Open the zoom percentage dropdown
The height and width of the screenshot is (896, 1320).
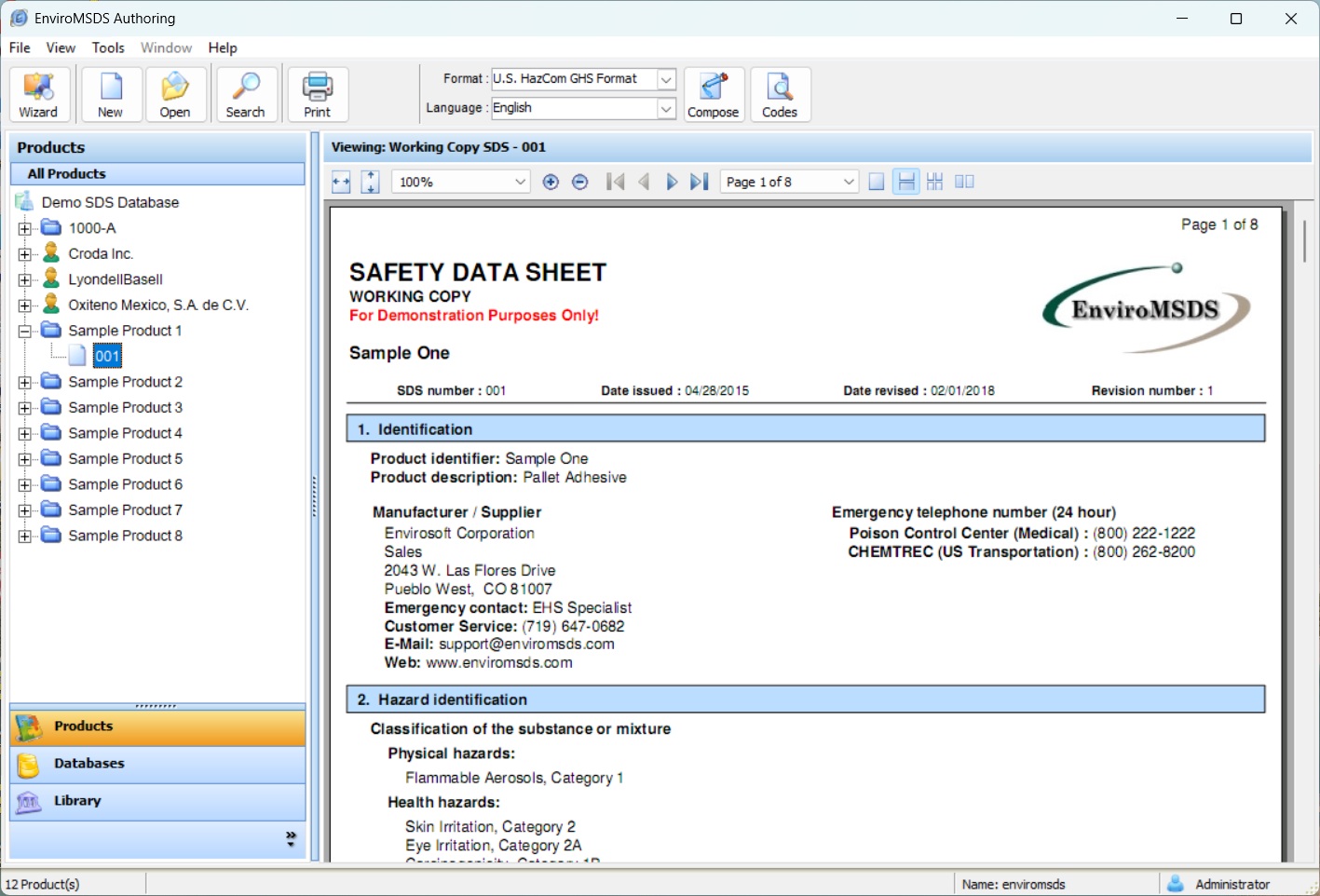coord(521,182)
